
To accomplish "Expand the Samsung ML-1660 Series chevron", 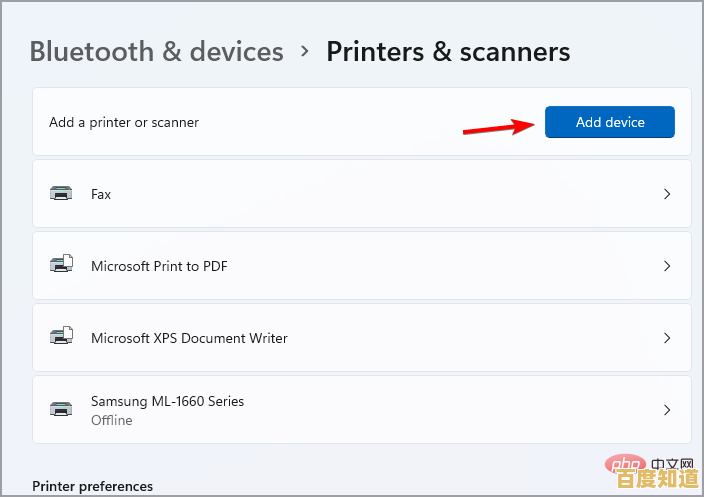I will [667, 410].
